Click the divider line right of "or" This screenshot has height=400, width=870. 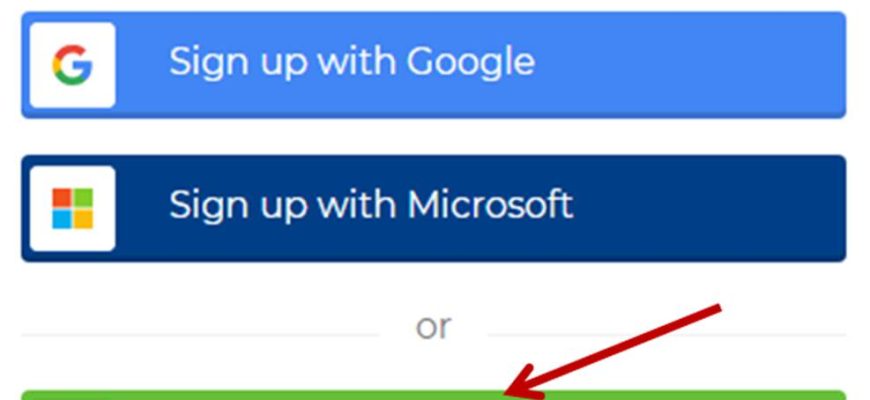click(x=667, y=335)
